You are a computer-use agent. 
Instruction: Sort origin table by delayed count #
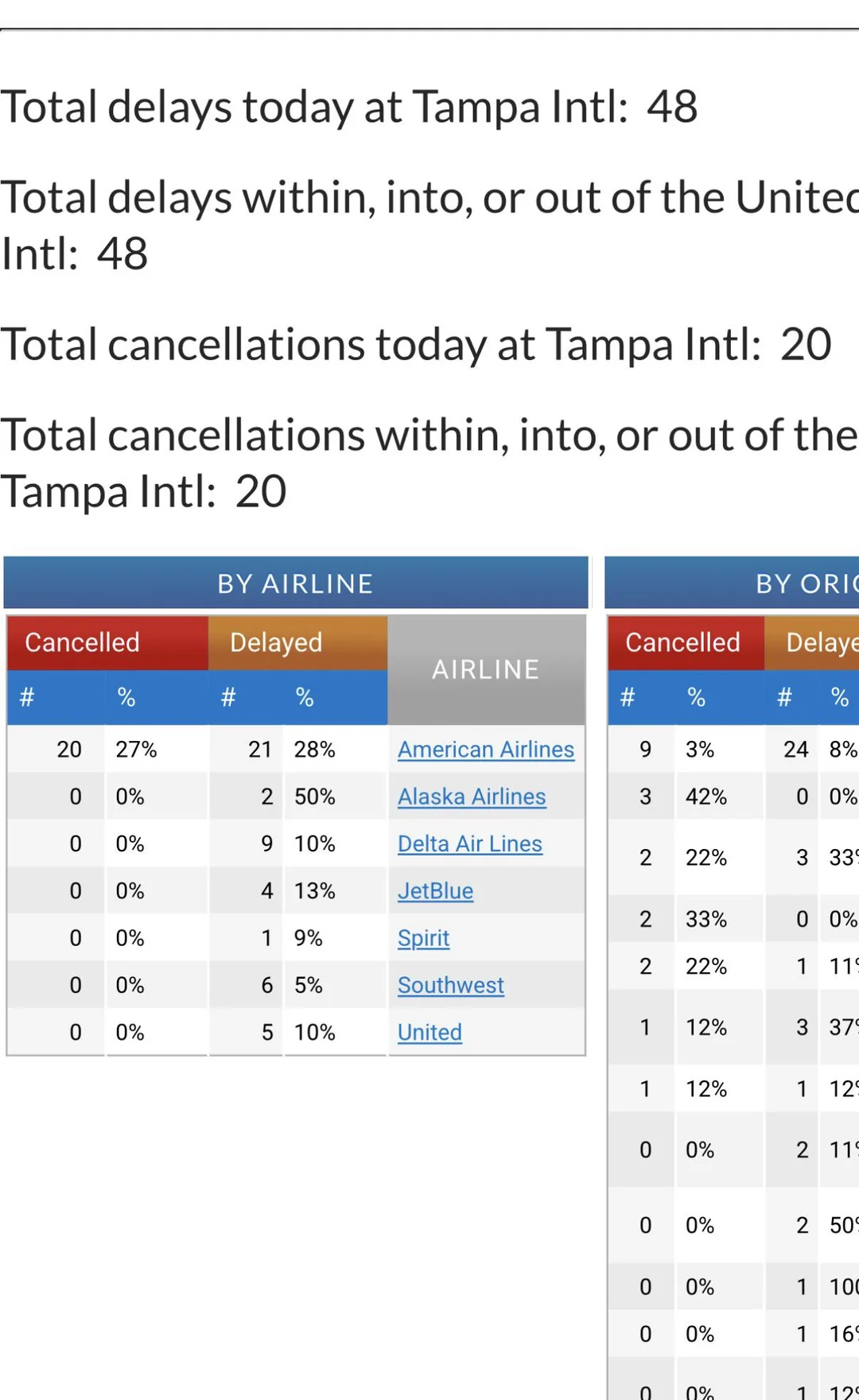(x=784, y=697)
